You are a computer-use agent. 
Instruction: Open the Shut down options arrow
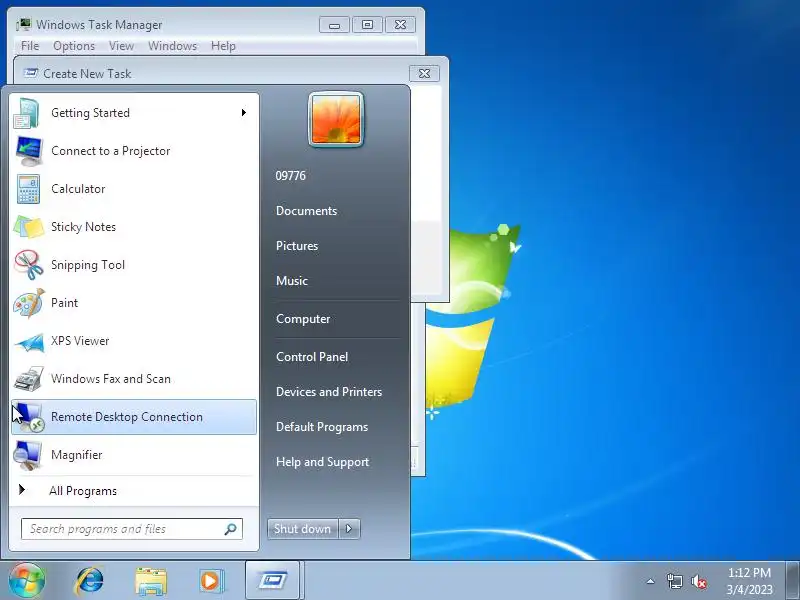349,529
